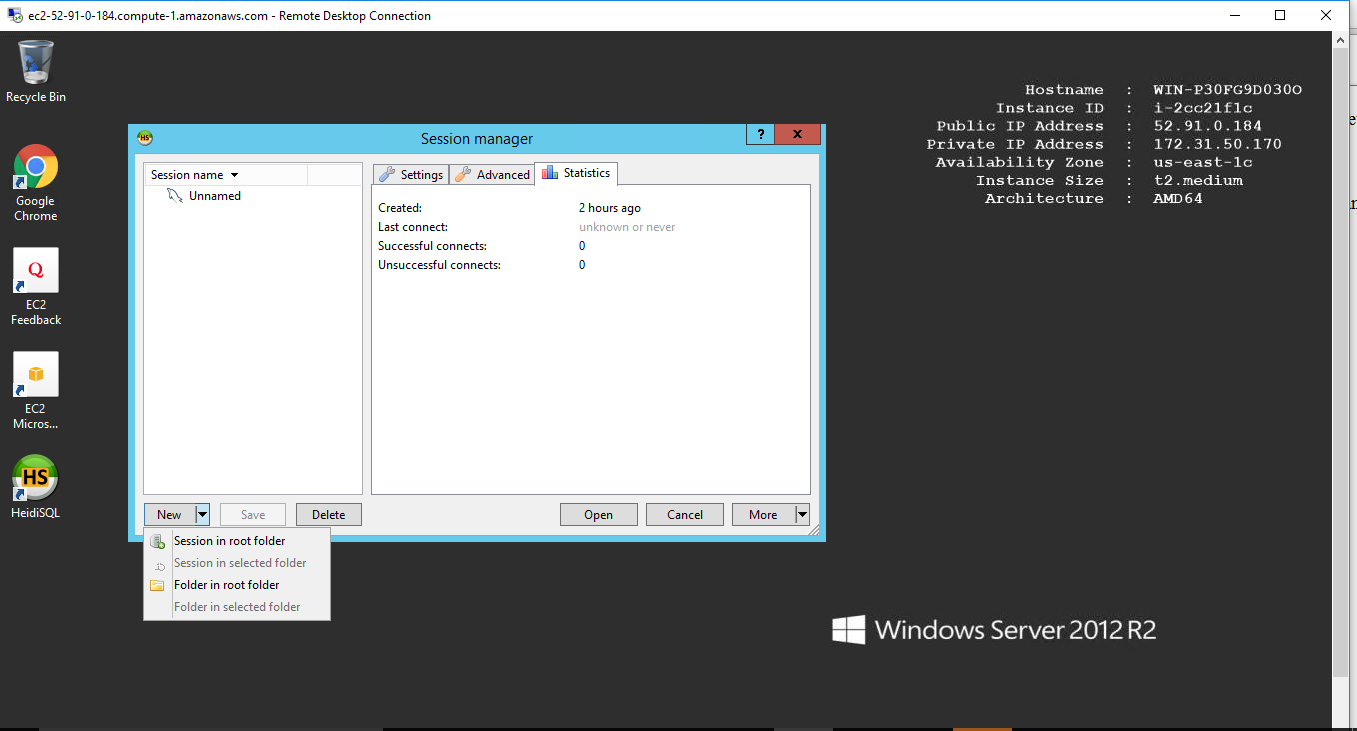1357x731 pixels.
Task: Click the HeidiSQL logo in dialog title bar
Action: click(145, 138)
